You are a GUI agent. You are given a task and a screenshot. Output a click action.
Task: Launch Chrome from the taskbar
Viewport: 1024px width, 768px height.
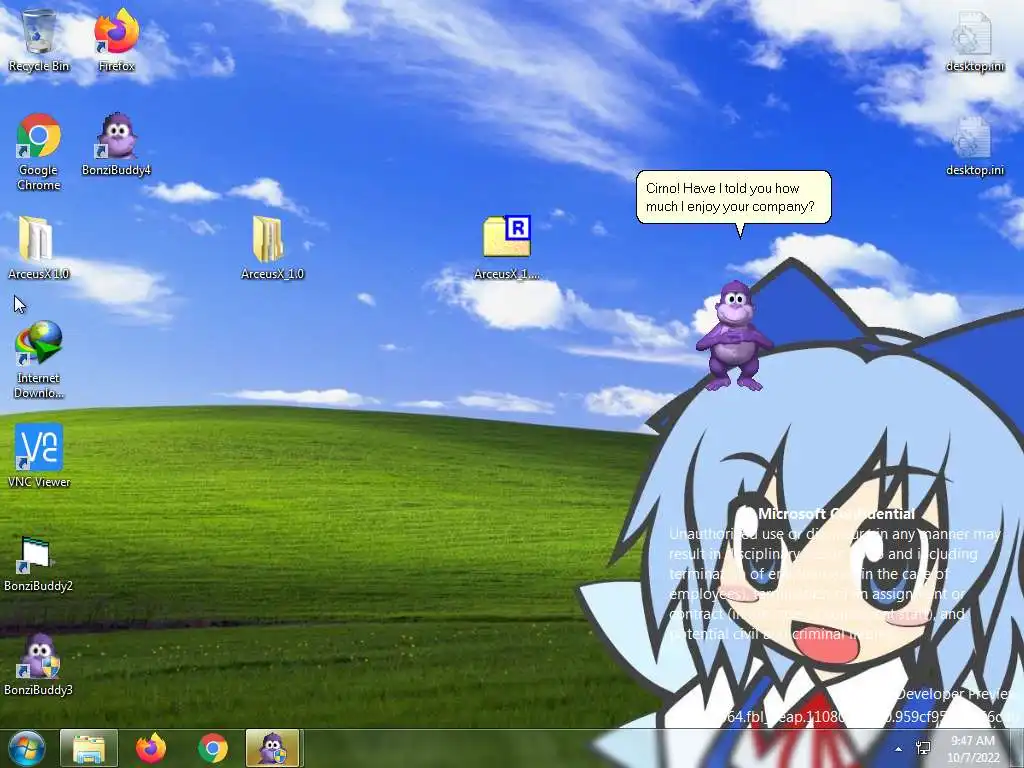(x=213, y=748)
